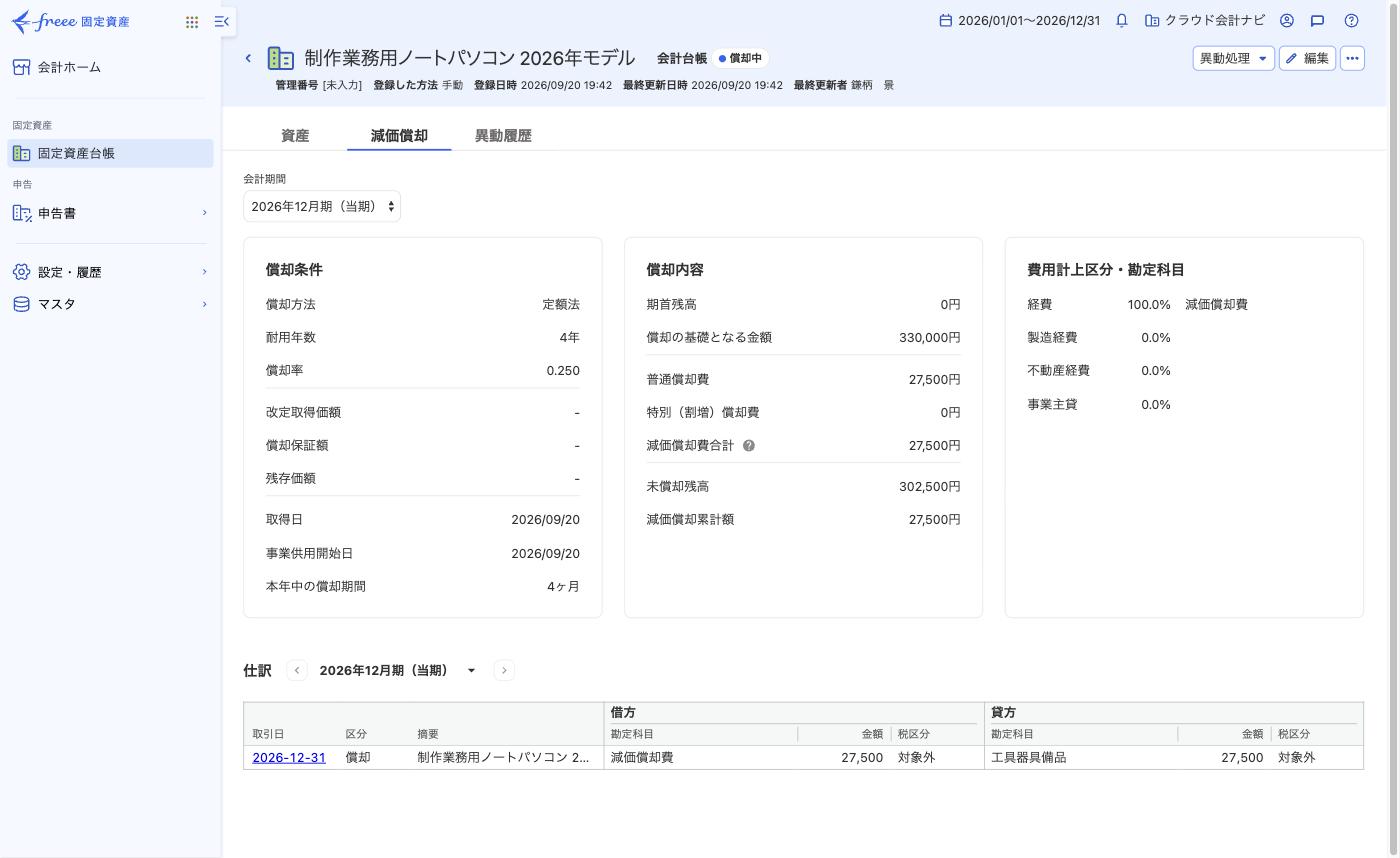Open the chat message icon
This screenshot has width=1400, height=858.
pos(1317,20)
